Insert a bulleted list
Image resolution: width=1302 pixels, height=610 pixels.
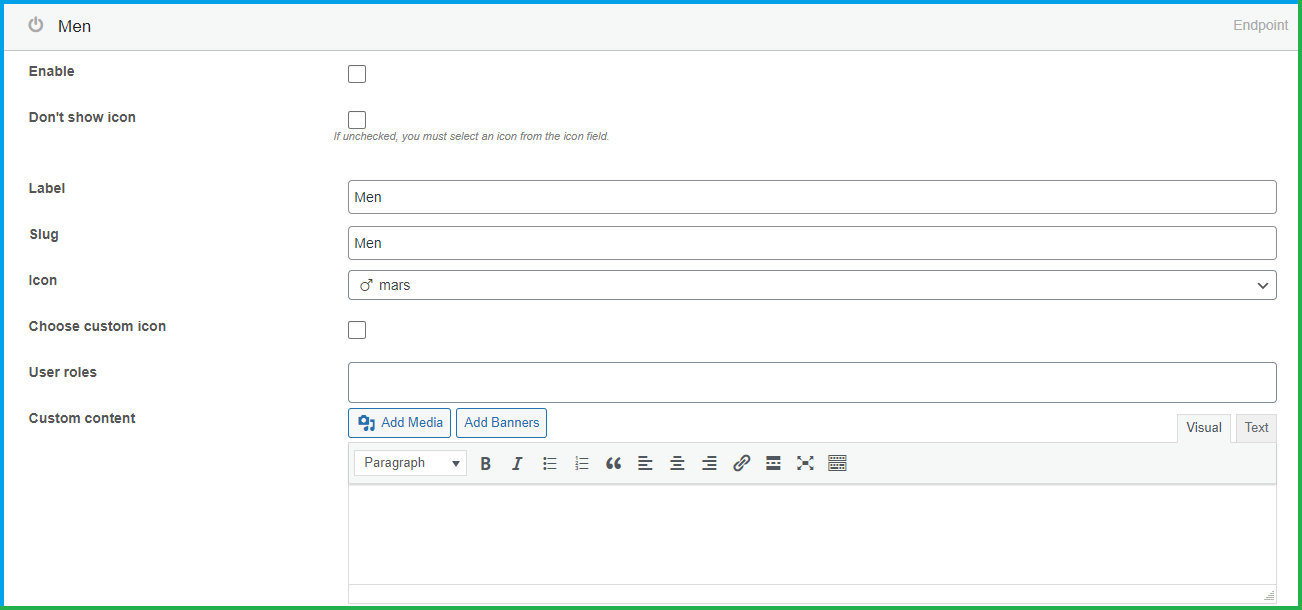coord(549,463)
